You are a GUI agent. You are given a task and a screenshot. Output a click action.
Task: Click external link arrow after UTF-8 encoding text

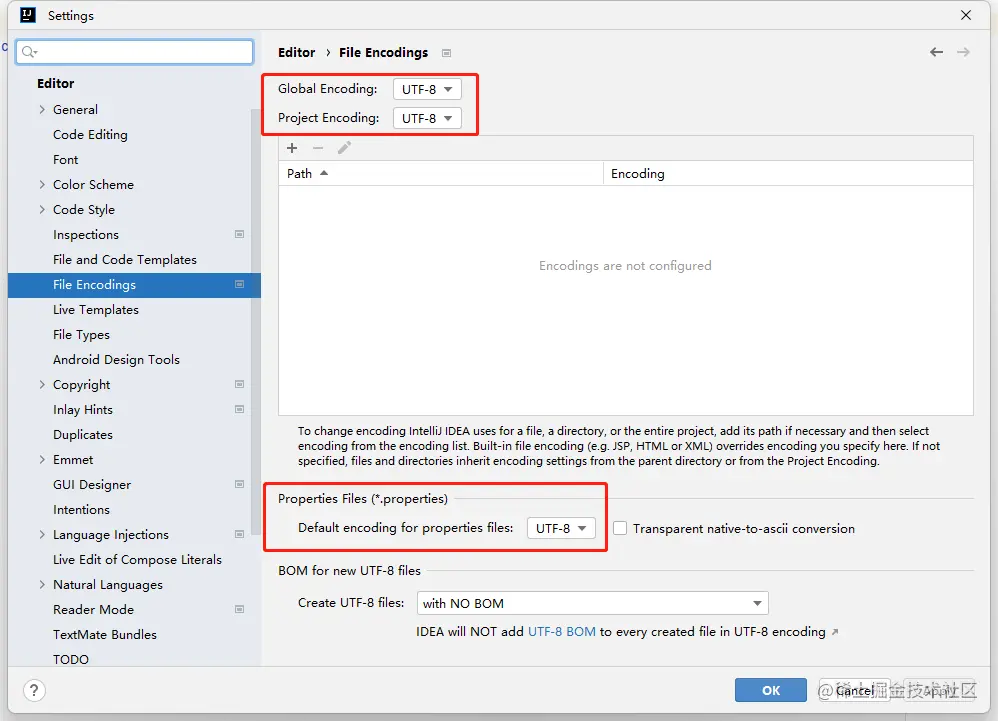[835, 632]
